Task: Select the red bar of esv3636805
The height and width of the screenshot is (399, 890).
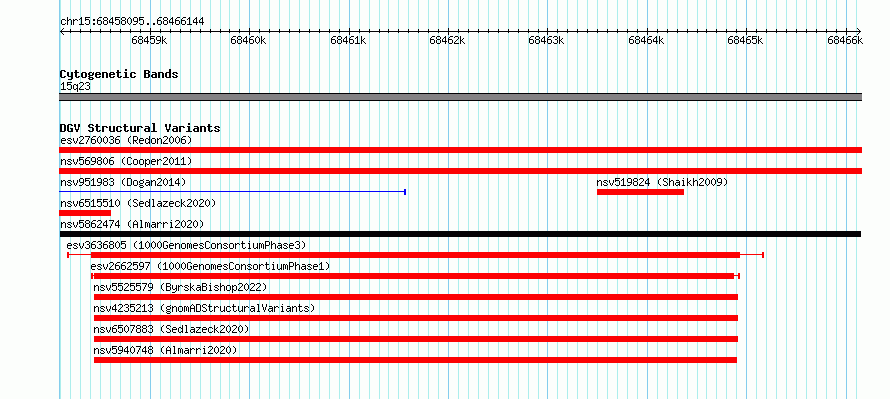Action: [415, 255]
